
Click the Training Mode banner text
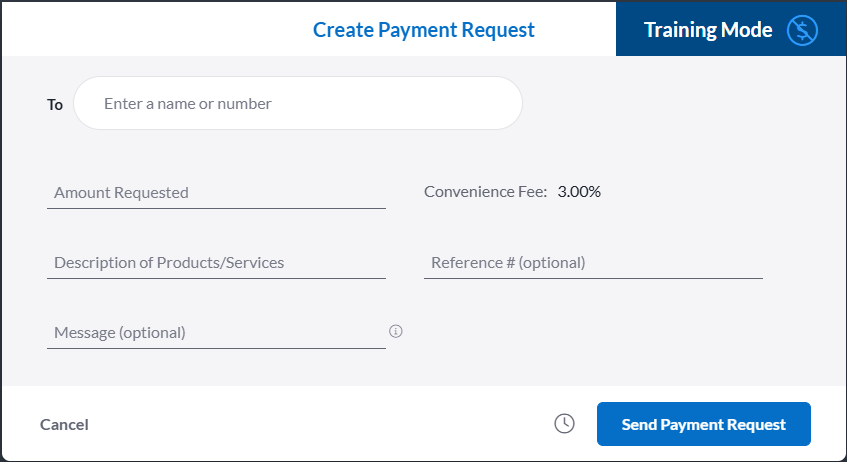[708, 30]
